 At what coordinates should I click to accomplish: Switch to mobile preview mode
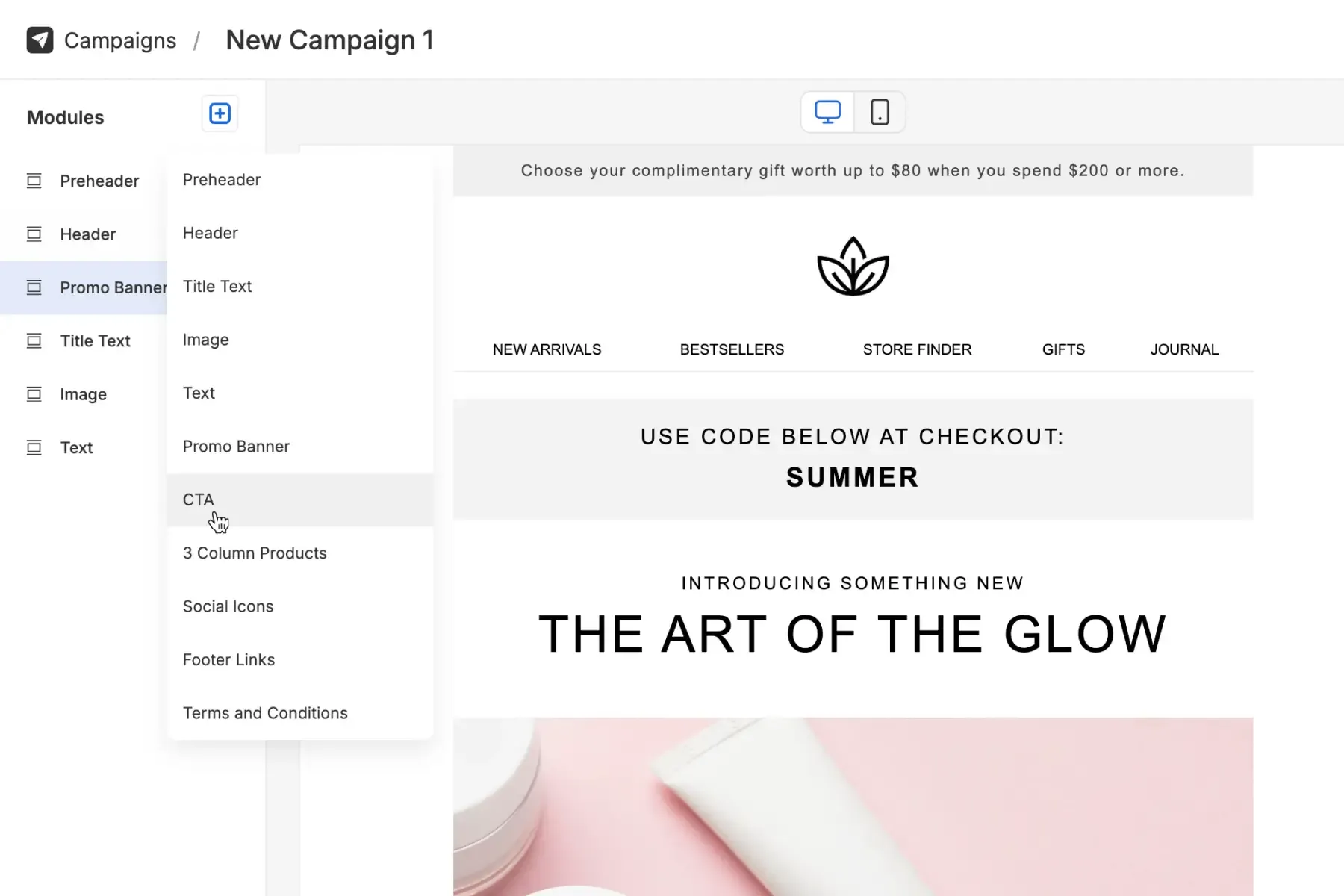click(x=880, y=112)
